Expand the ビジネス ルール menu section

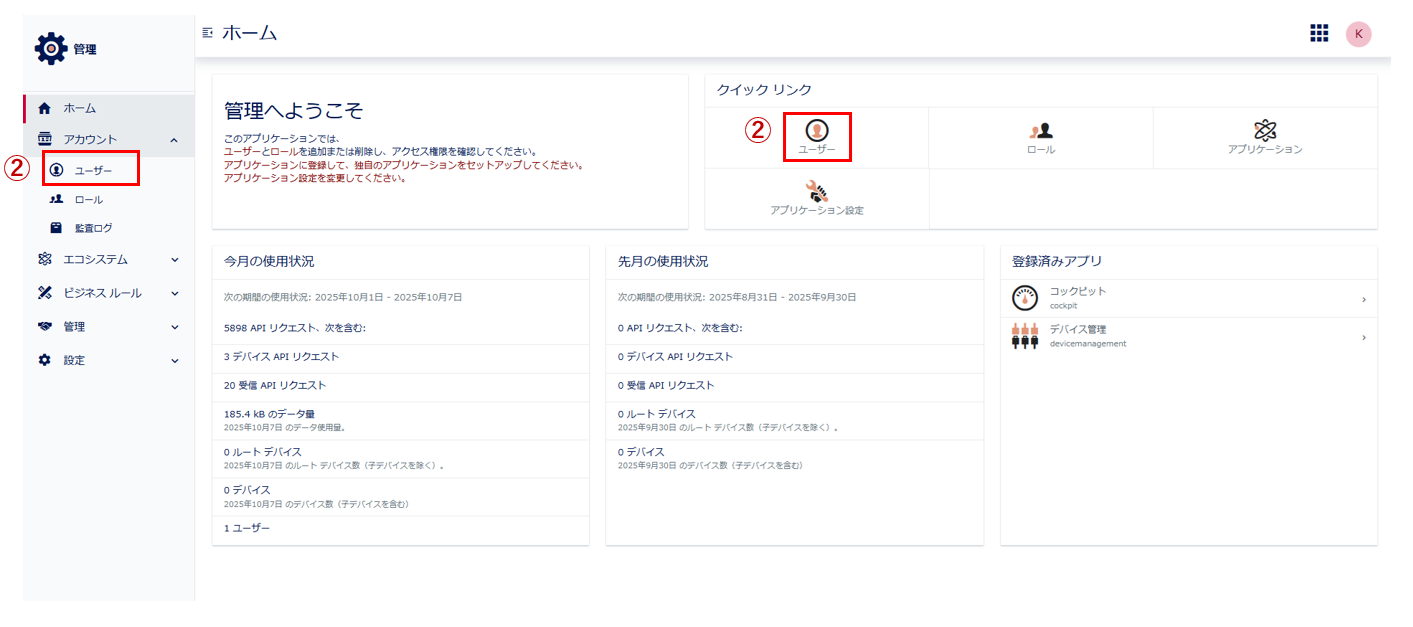pos(174,294)
